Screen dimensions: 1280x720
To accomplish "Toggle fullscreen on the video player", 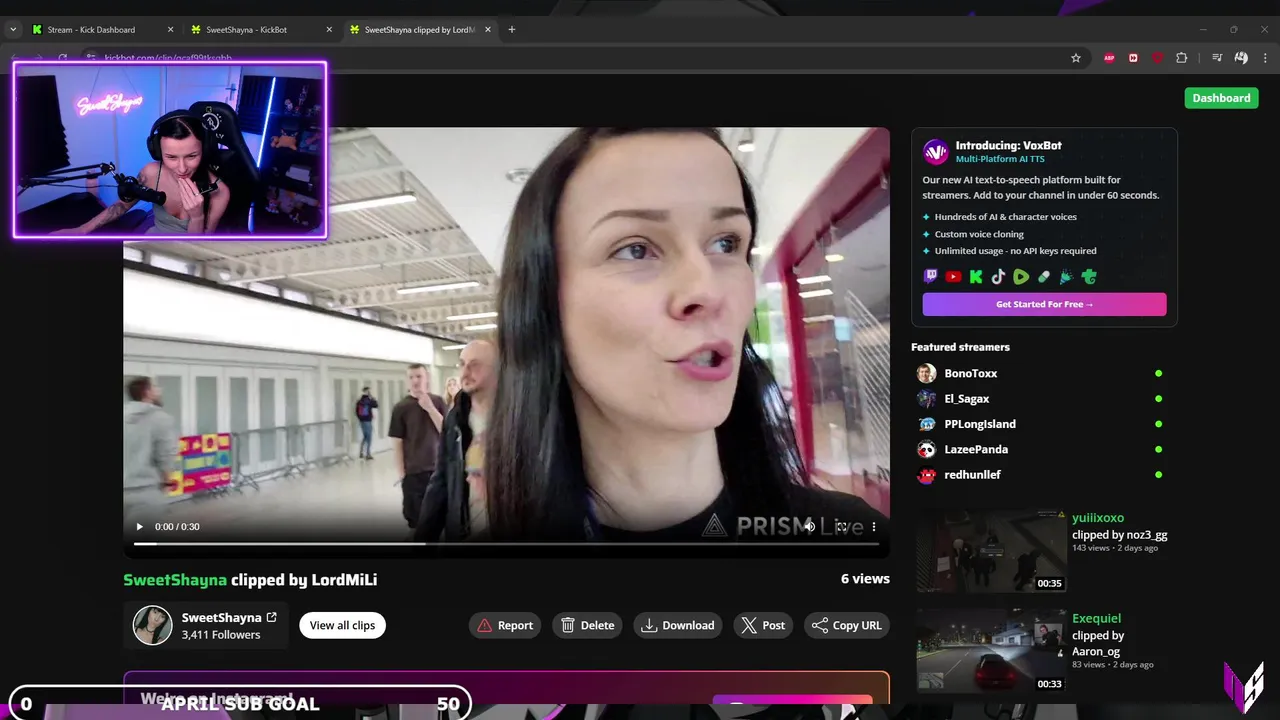I will pyautogui.click(x=841, y=526).
